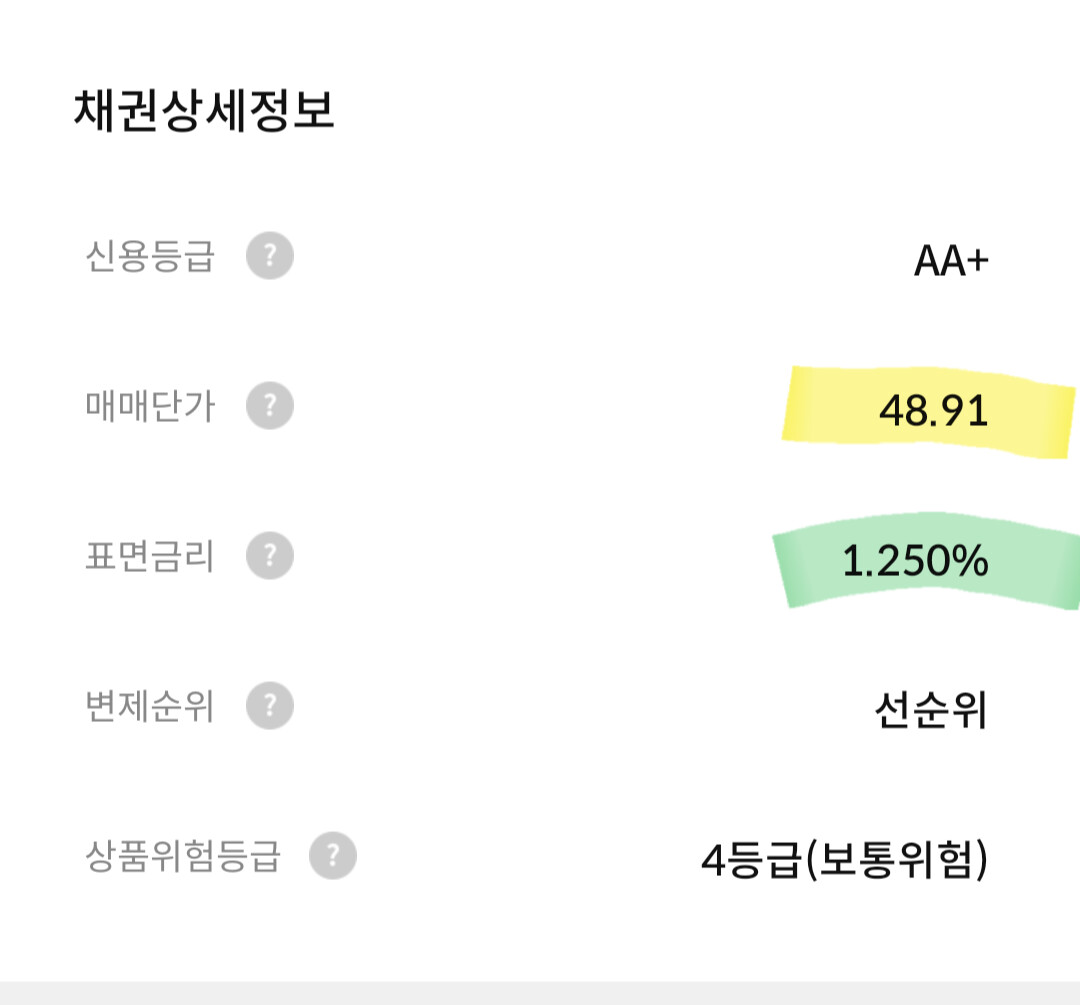Show 변제순위 help information

click(270, 707)
